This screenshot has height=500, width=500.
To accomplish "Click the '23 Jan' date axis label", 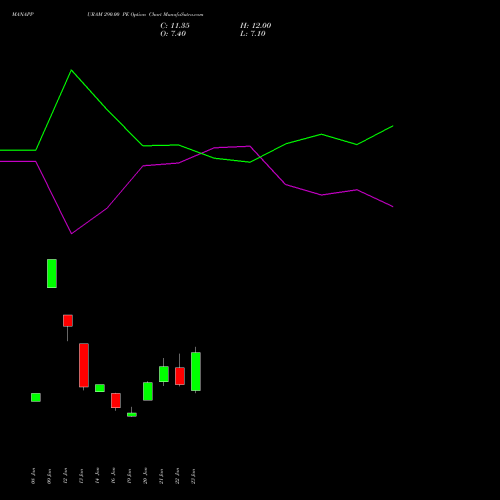I will click(x=193, y=476).
